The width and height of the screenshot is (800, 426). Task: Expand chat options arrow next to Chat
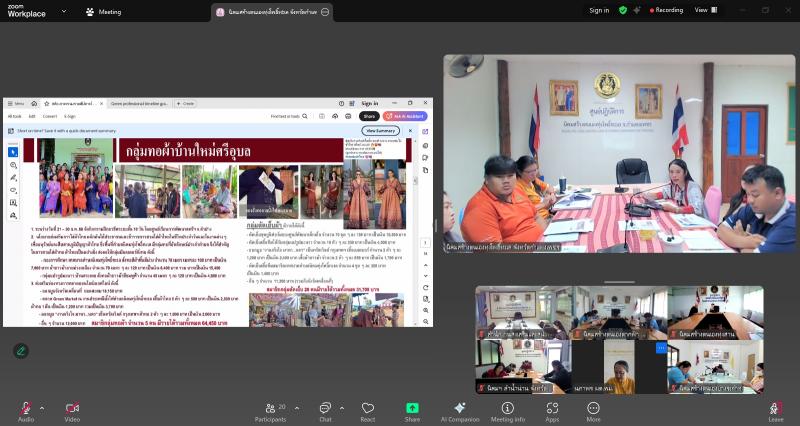click(x=341, y=408)
